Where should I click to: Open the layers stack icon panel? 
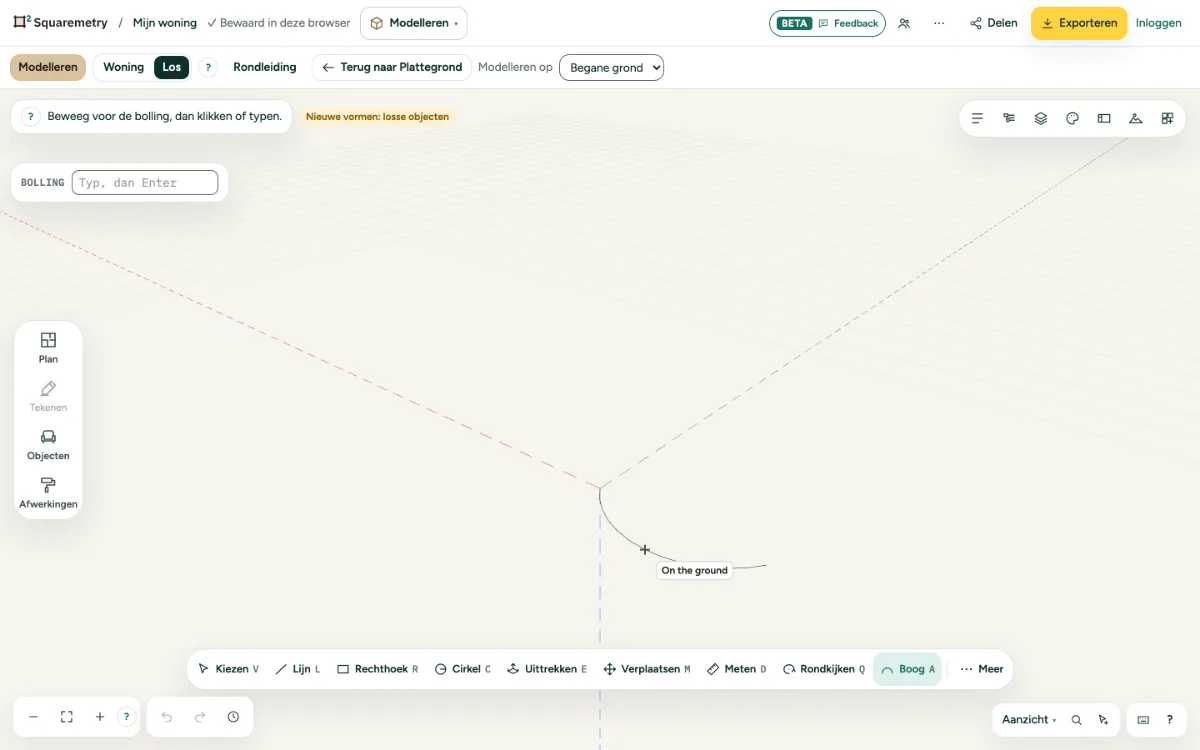click(x=1041, y=118)
